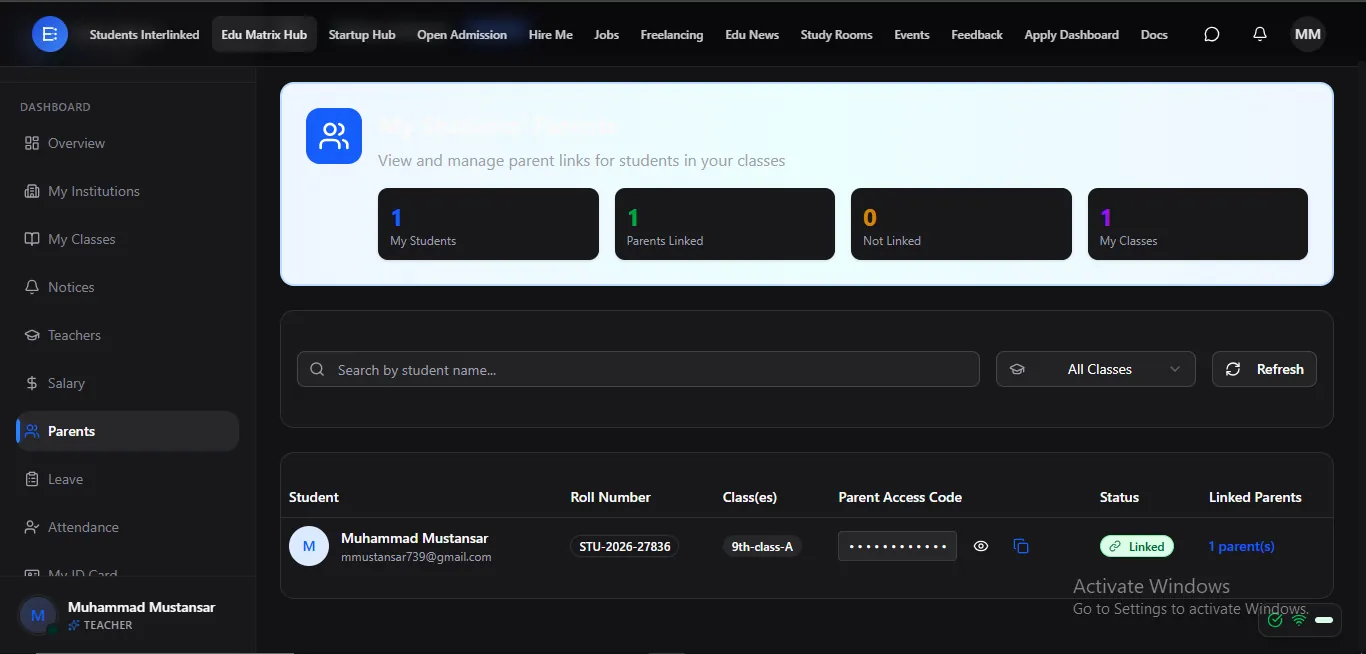Open the Students Interlinked tab
1366x654 pixels.
144,34
